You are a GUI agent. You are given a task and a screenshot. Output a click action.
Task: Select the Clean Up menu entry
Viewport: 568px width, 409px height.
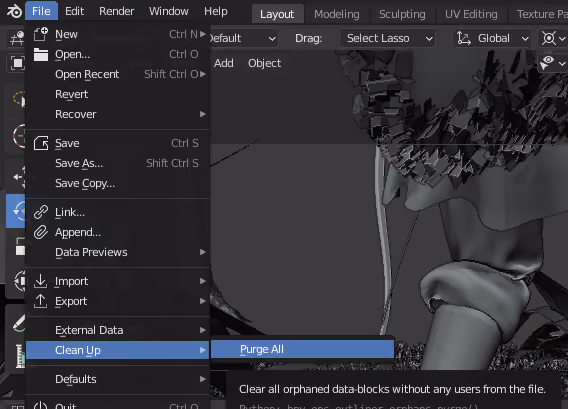tap(118, 350)
